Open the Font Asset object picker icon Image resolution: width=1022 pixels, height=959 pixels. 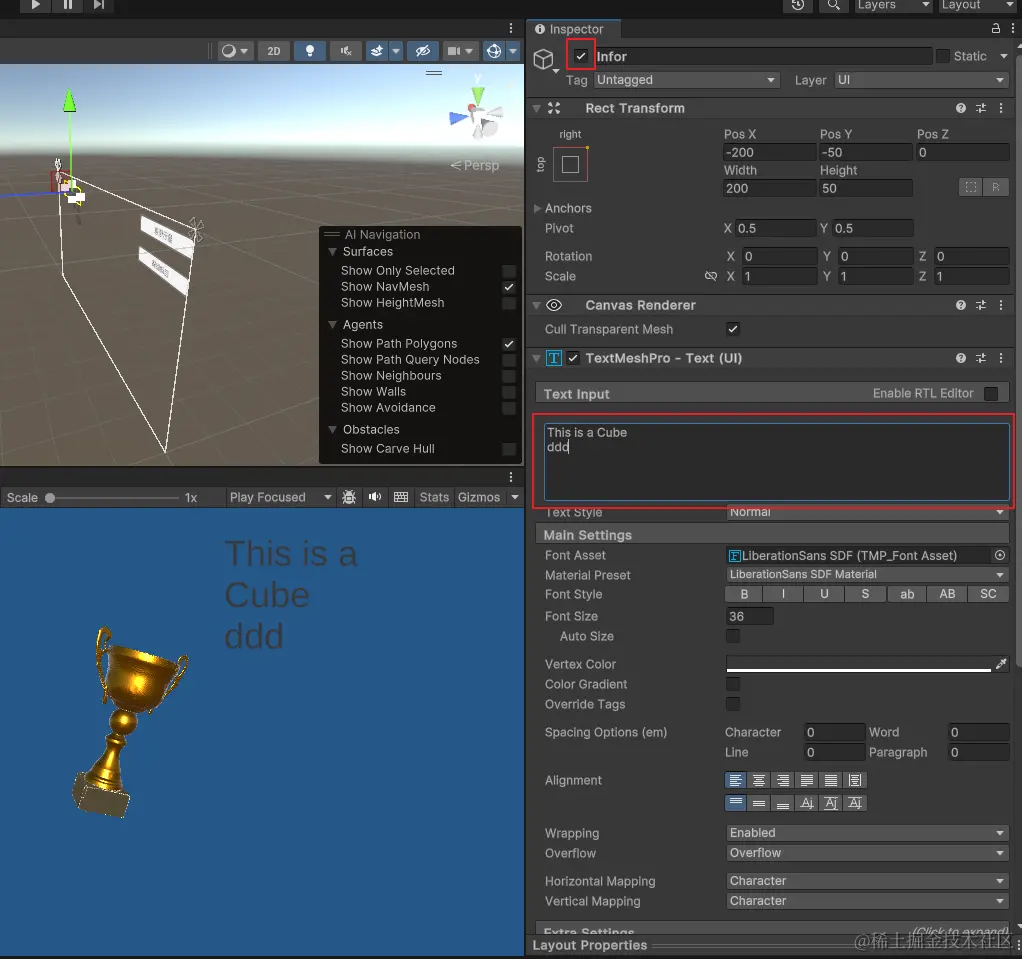(1000, 555)
